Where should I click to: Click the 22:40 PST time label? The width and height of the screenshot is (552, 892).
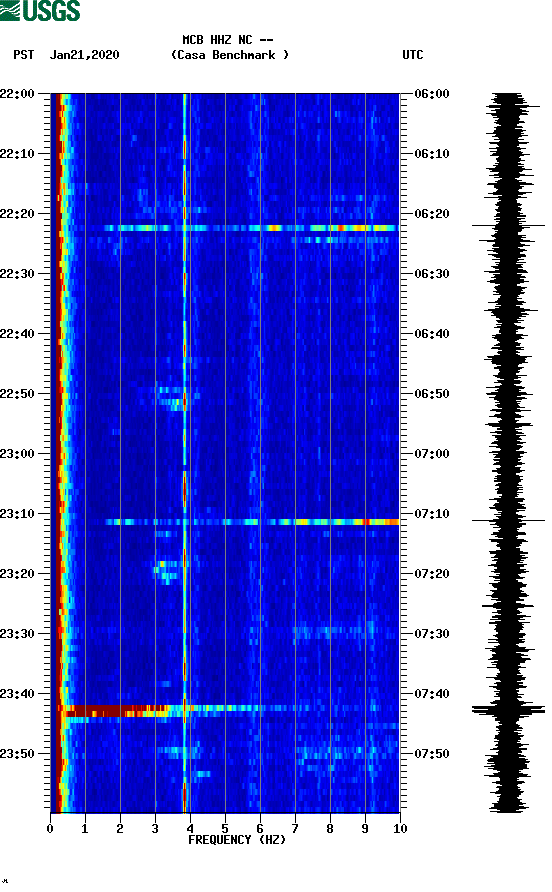[17, 334]
